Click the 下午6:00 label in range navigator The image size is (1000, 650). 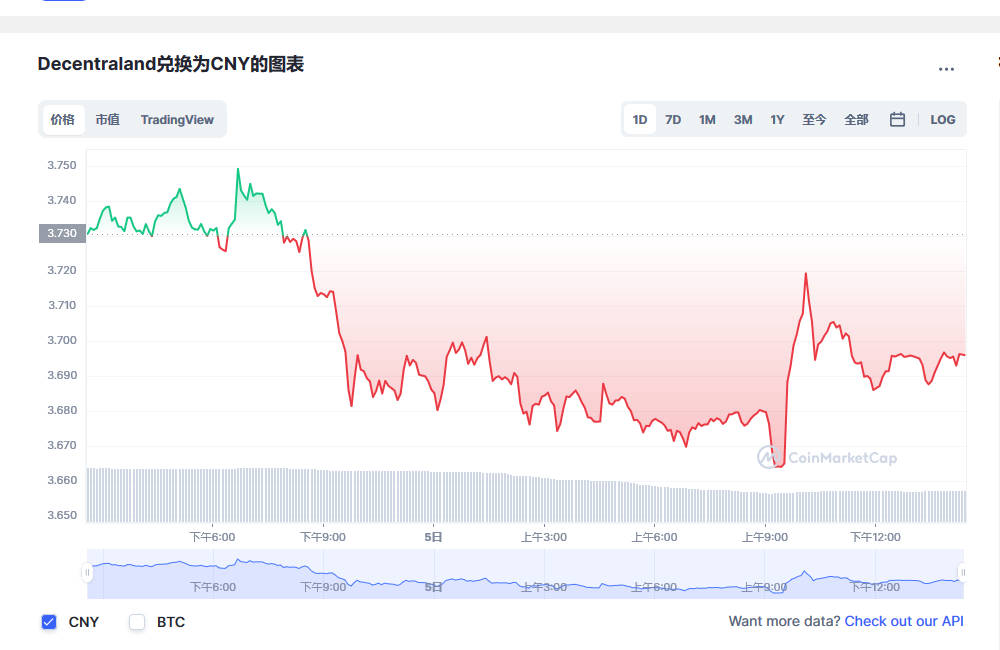213,587
